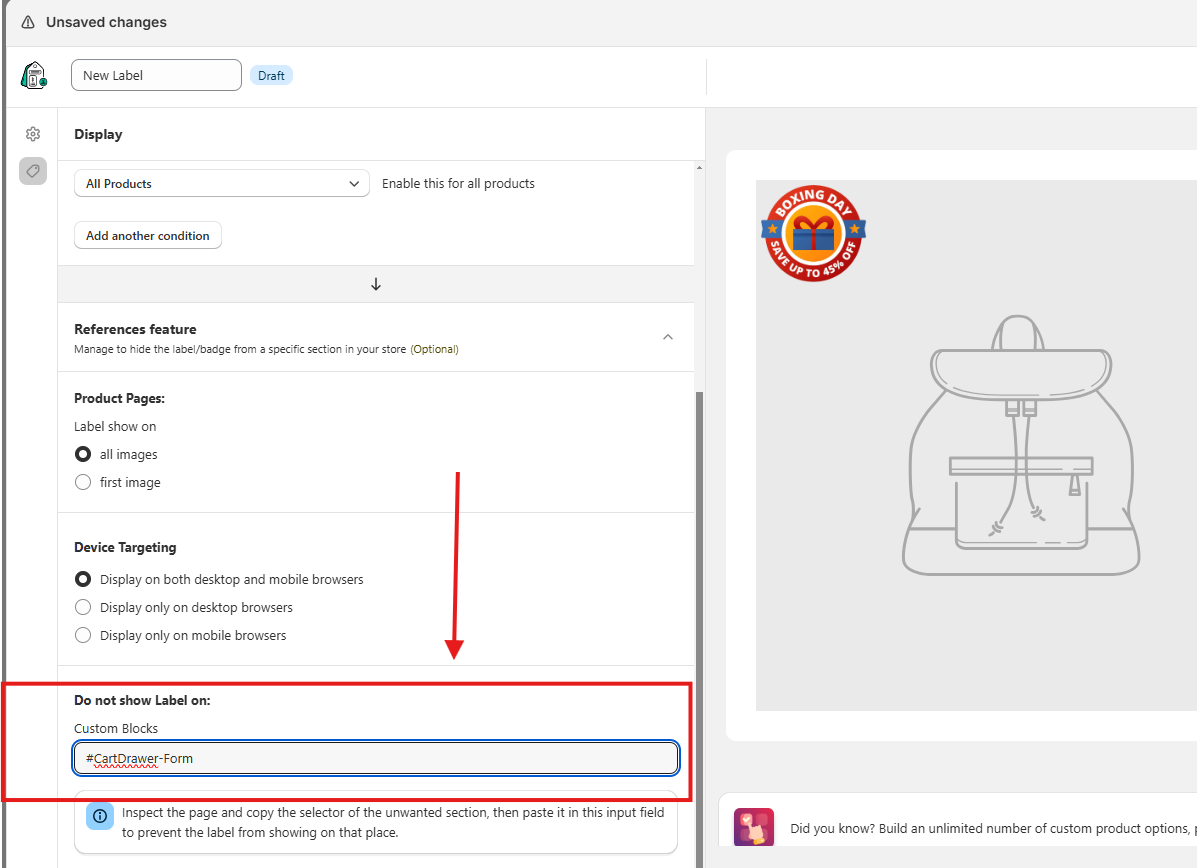The height and width of the screenshot is (868, 1197).
Task: Choose display only on mobile browsers
Action: point(84,635)
